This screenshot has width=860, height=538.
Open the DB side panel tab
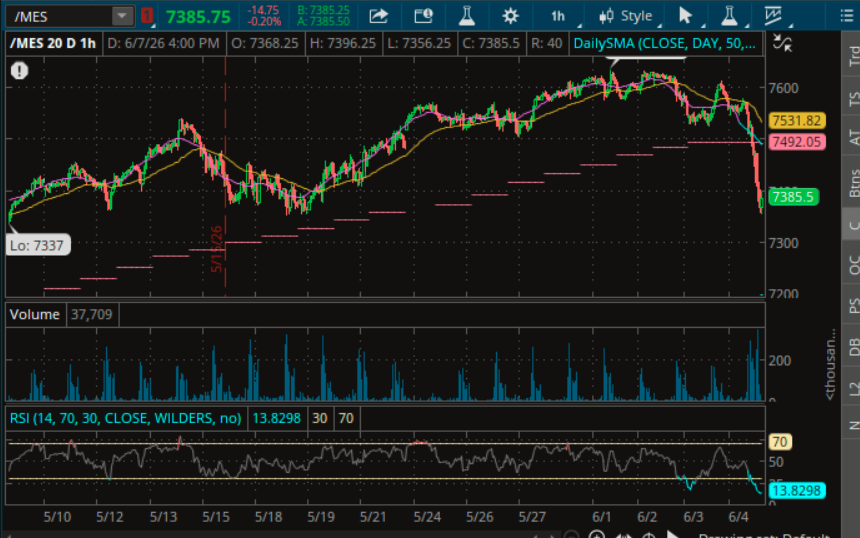pyautogui.click(x=853, y=347)
